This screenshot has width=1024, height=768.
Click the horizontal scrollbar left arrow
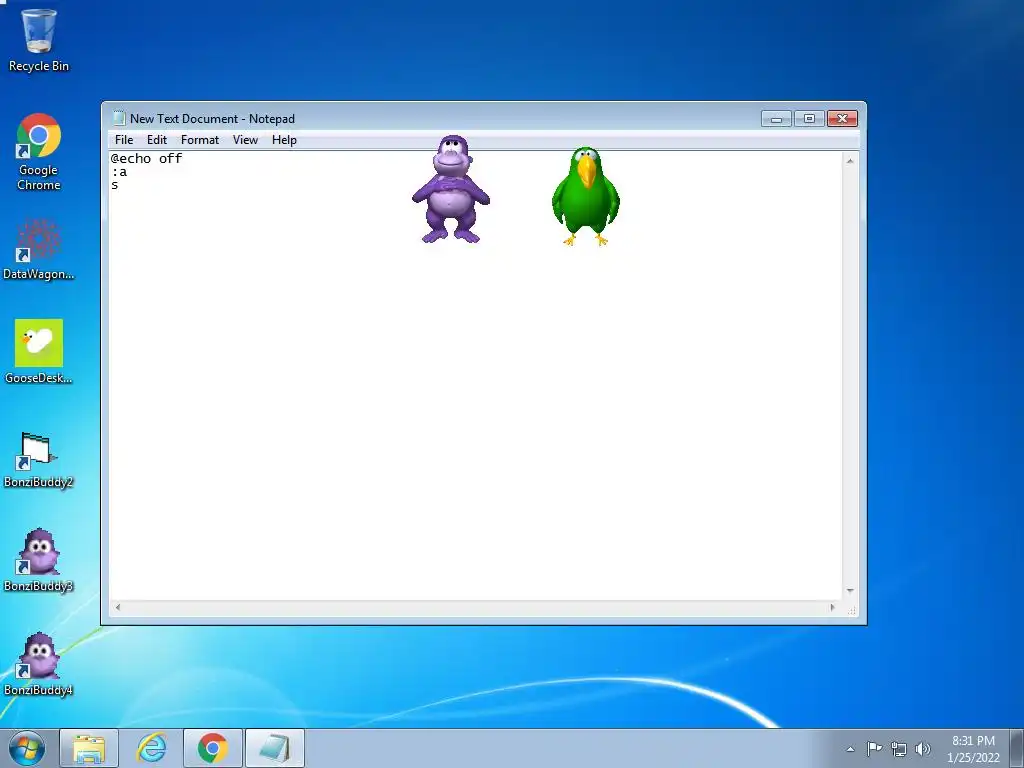[118, 607]
